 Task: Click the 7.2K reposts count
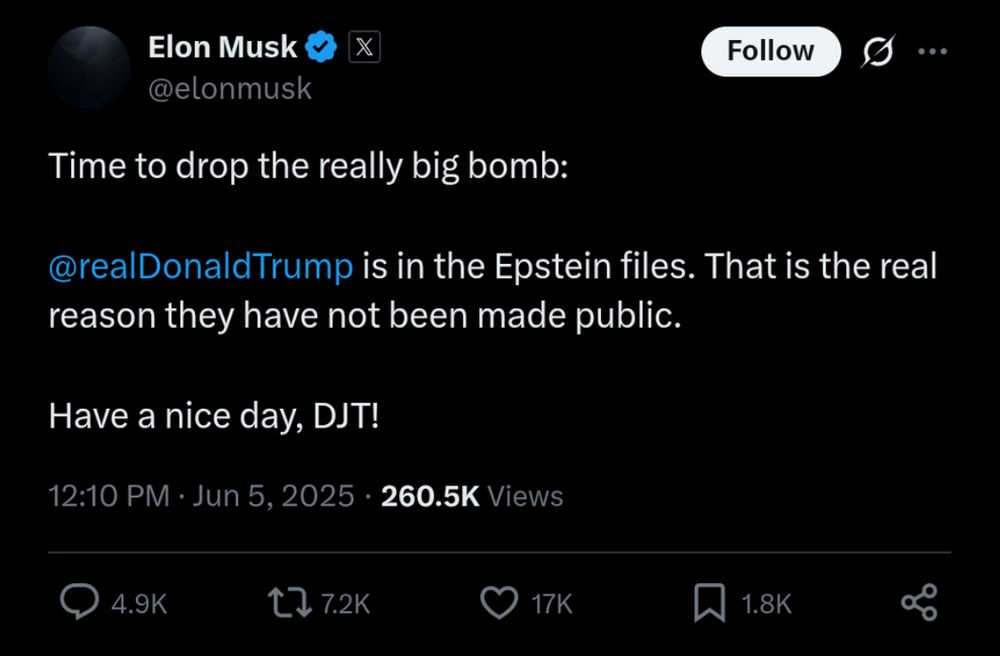tap(346, 604)
